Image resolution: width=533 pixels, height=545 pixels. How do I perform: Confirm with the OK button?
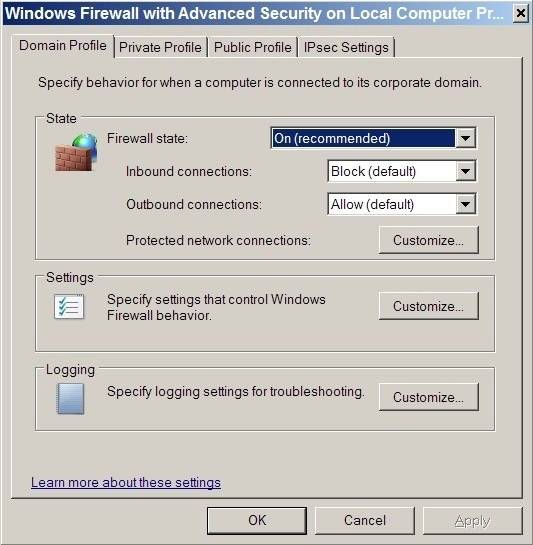point(257,521)
